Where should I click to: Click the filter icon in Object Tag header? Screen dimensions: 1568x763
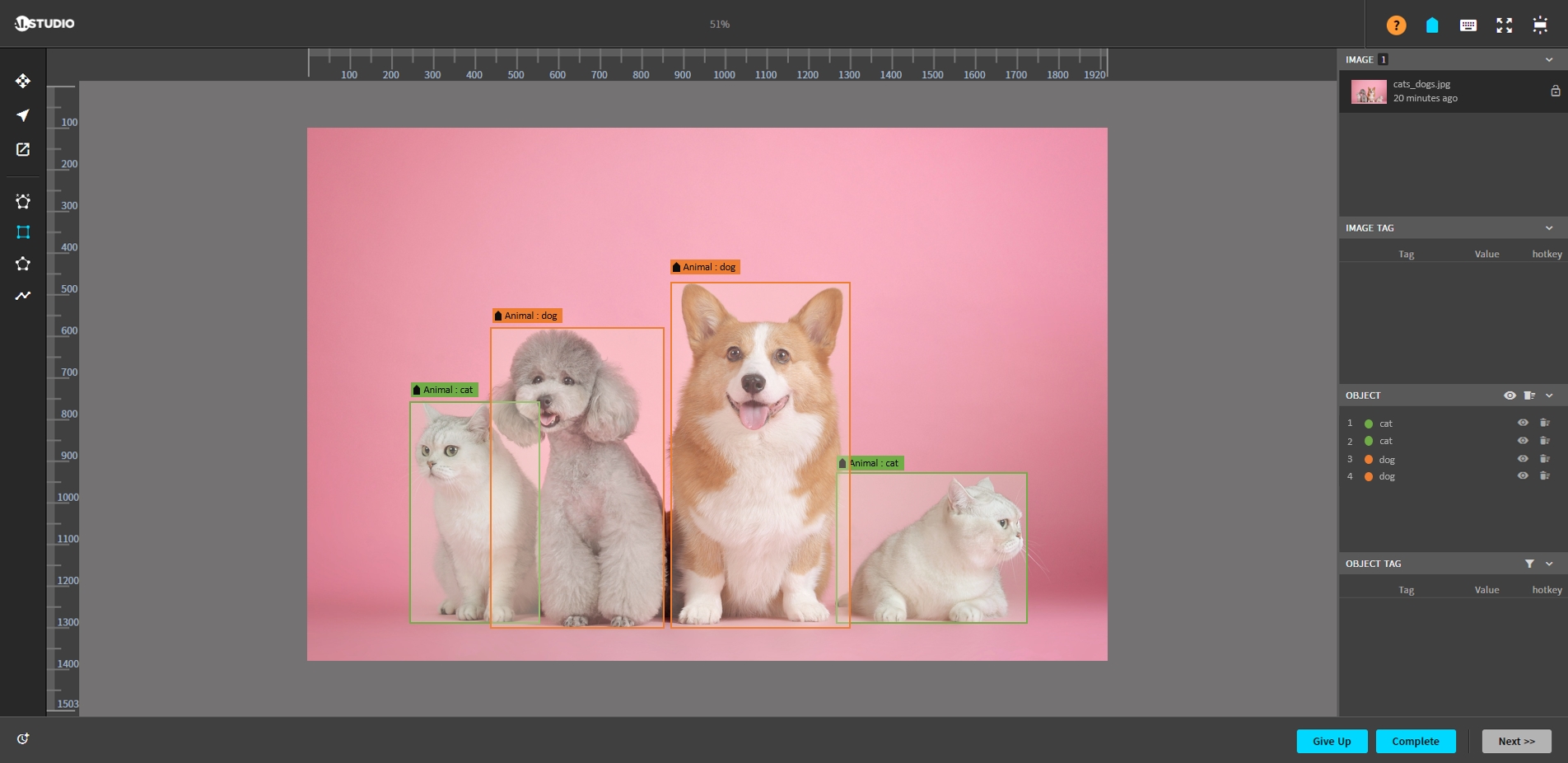tap(1529, 564)
